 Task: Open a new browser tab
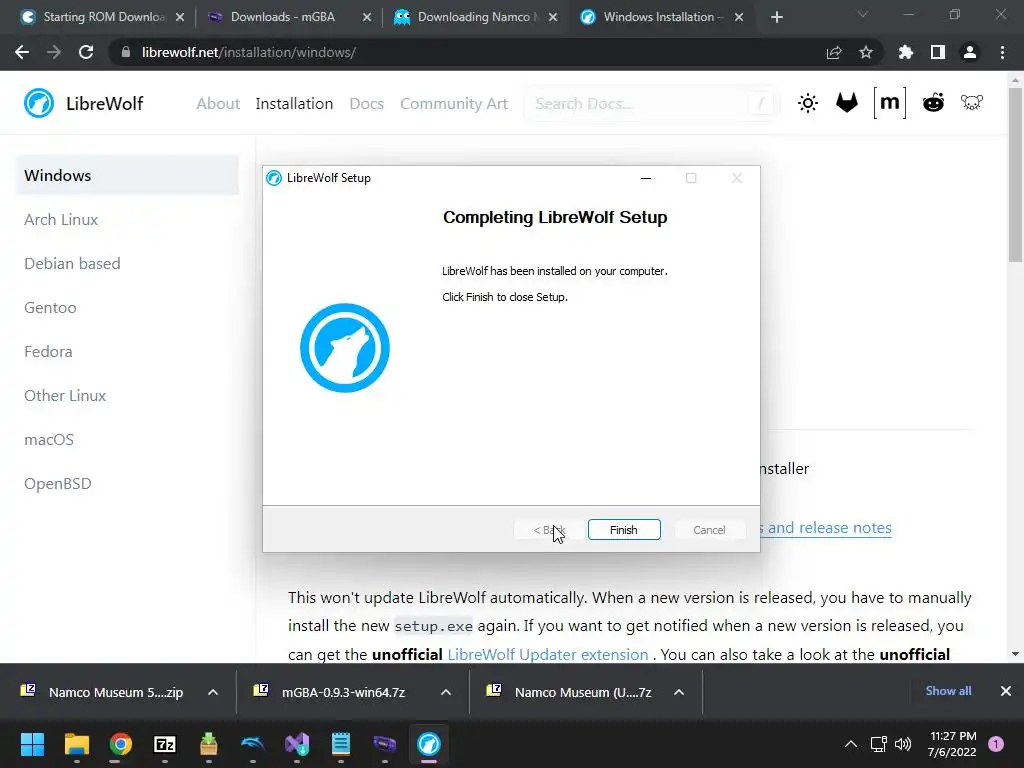point(776,17)
